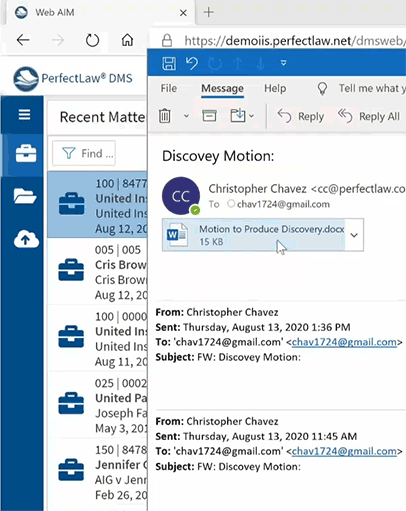Click the Tell me what lightbulb icon

point(322,89)
